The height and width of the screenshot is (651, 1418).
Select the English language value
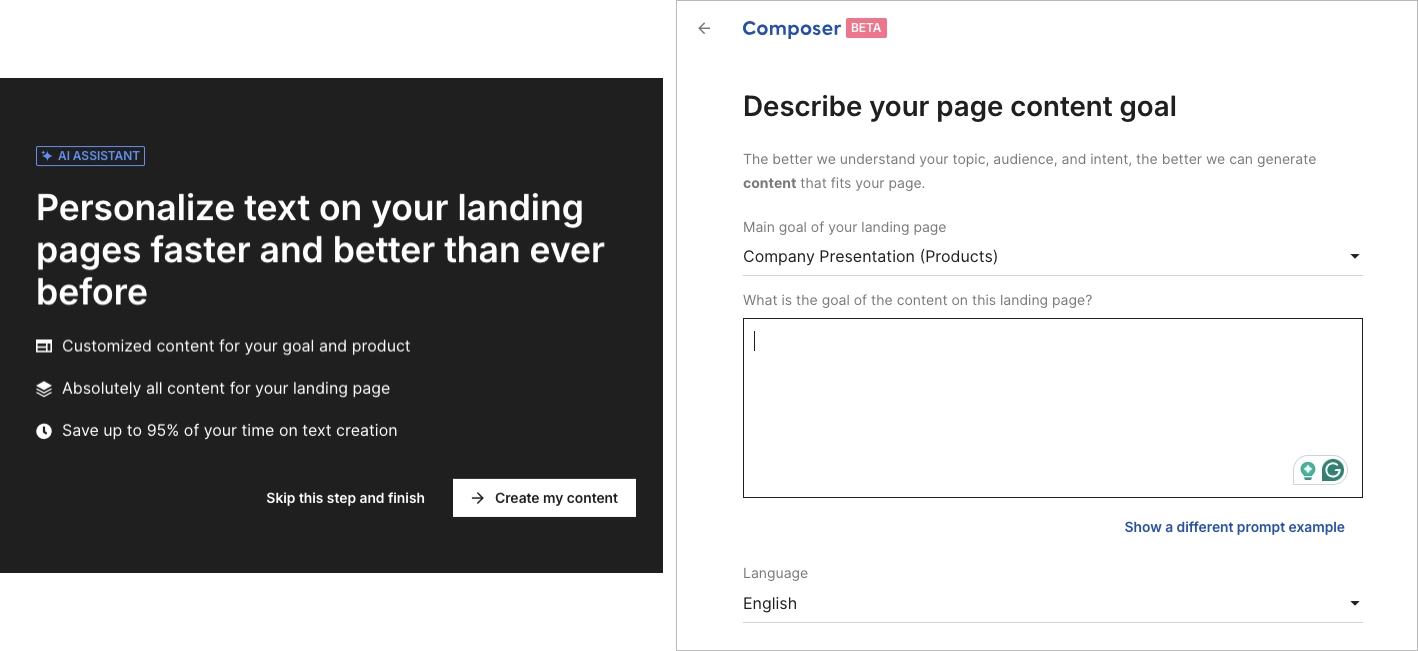[x=770, y=603]
